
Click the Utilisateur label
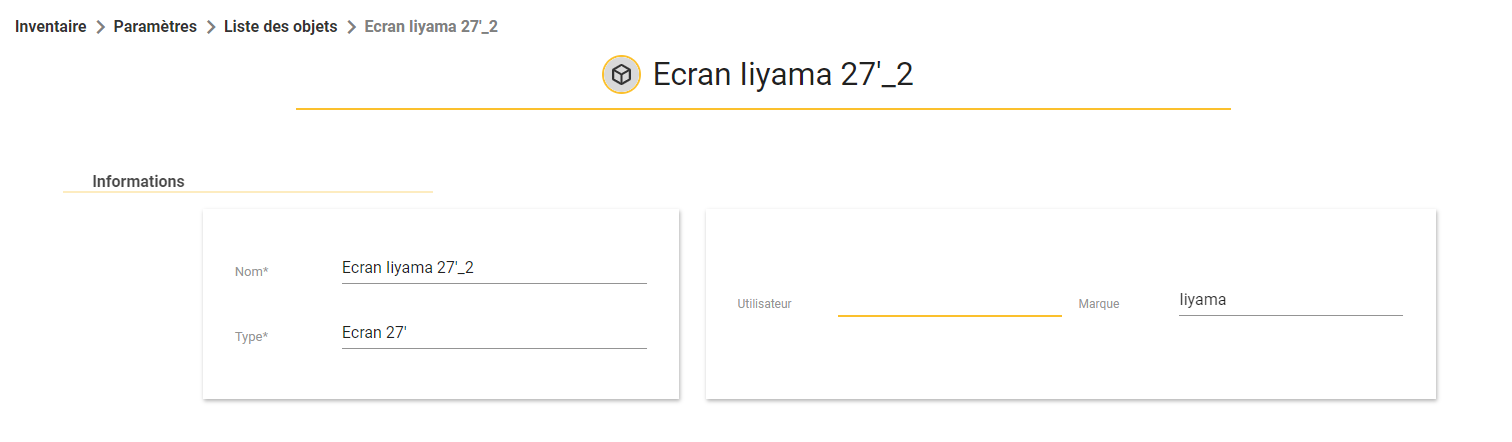(764, 304)
